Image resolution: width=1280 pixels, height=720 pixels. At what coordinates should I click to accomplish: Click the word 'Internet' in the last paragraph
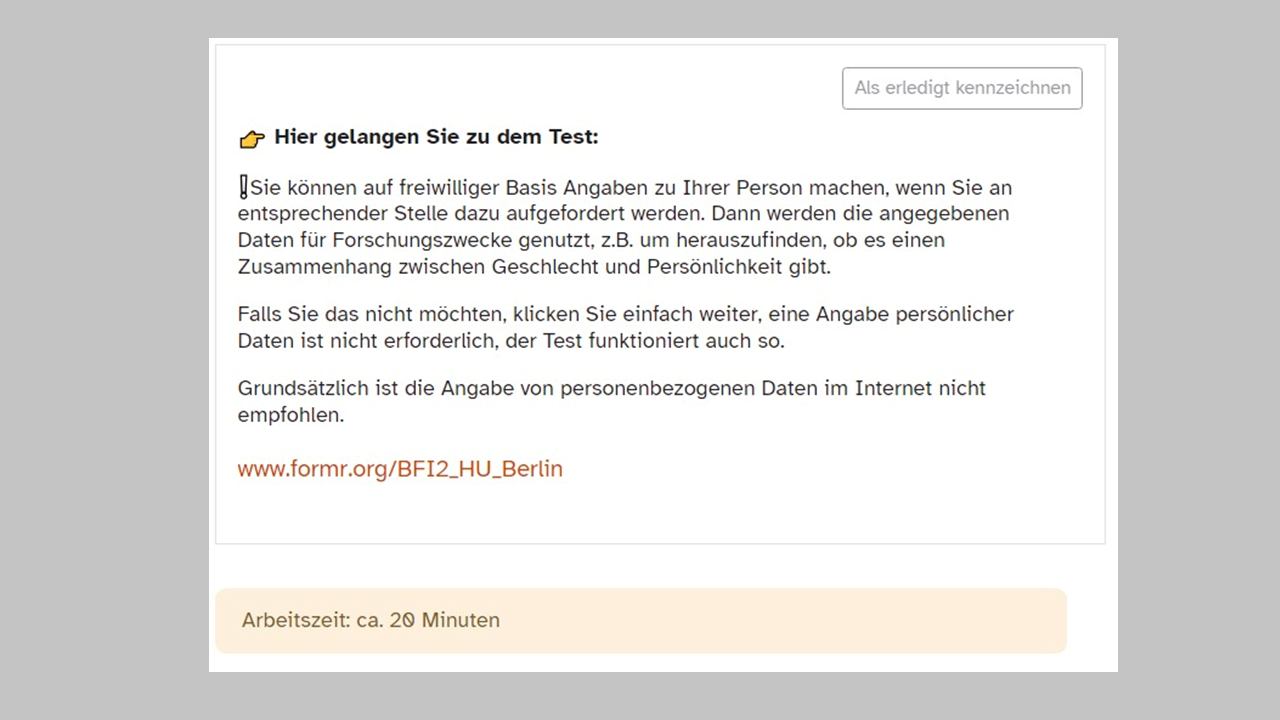895,388
